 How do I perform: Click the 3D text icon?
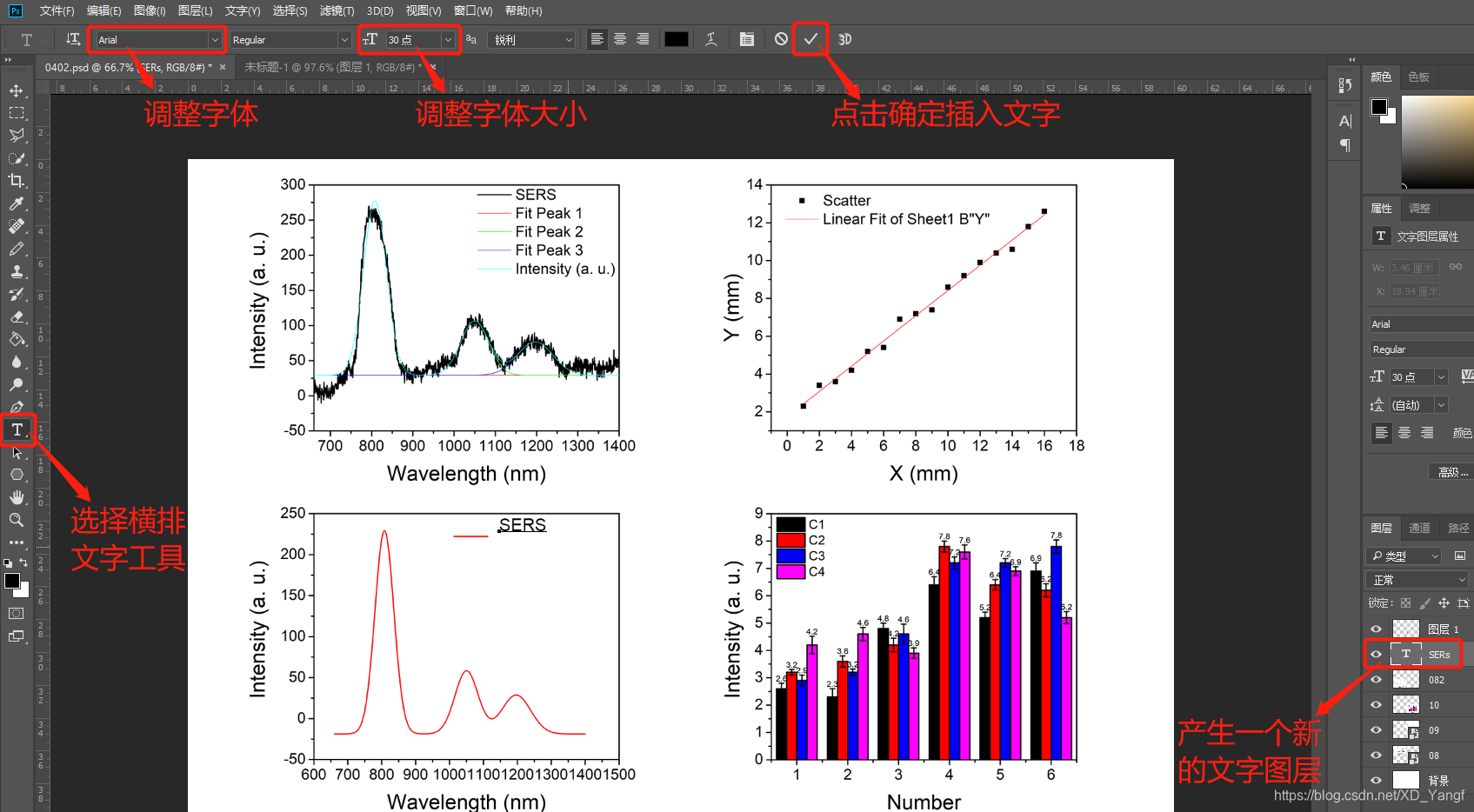click(x=844, y=39)
